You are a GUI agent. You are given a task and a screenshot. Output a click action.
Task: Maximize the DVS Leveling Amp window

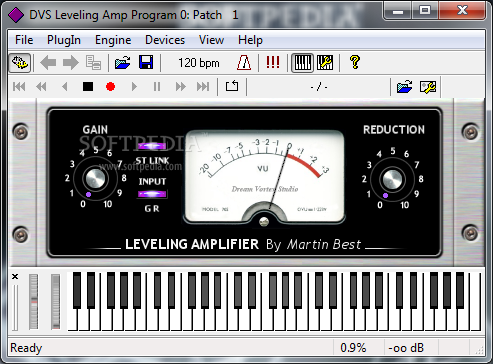click(x=425, y=11)
